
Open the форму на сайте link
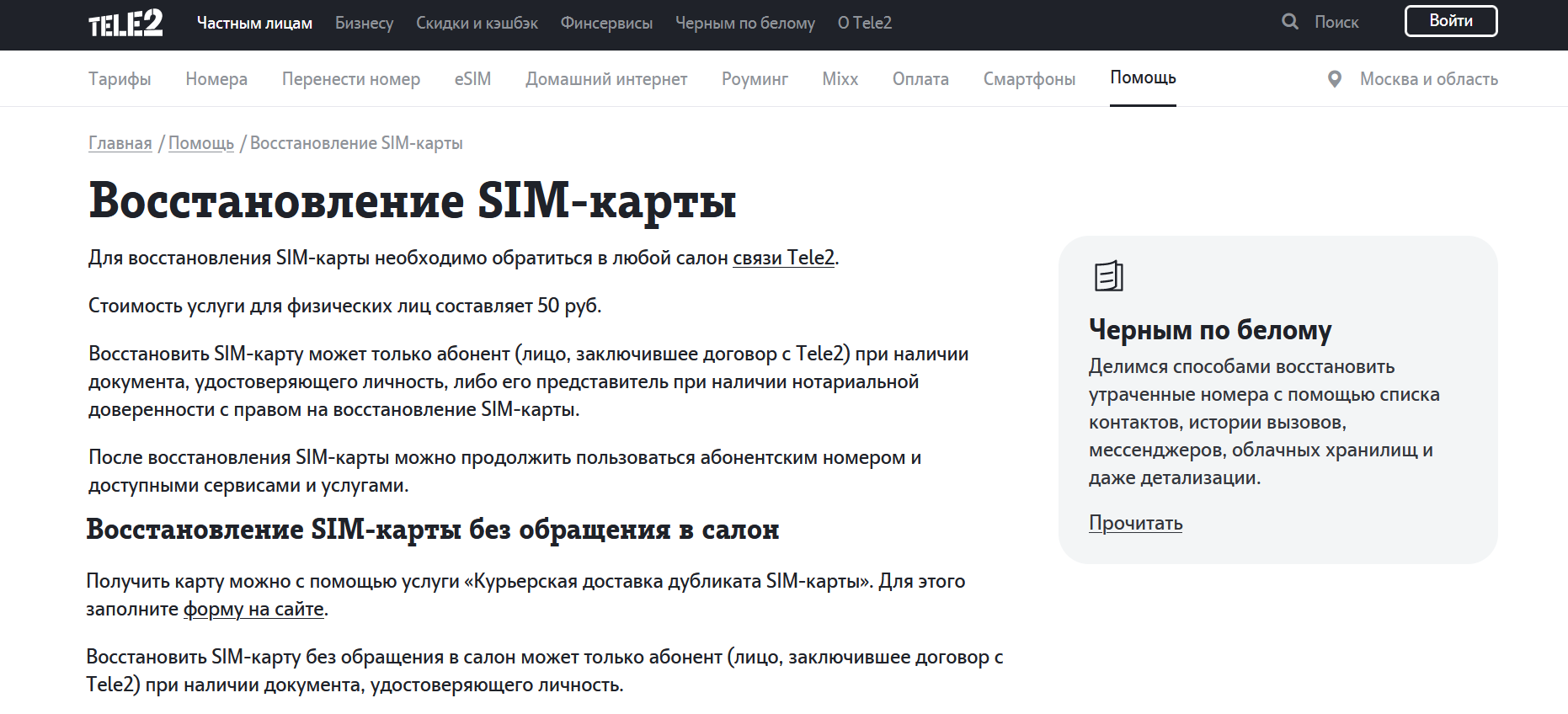coord(253,609)
